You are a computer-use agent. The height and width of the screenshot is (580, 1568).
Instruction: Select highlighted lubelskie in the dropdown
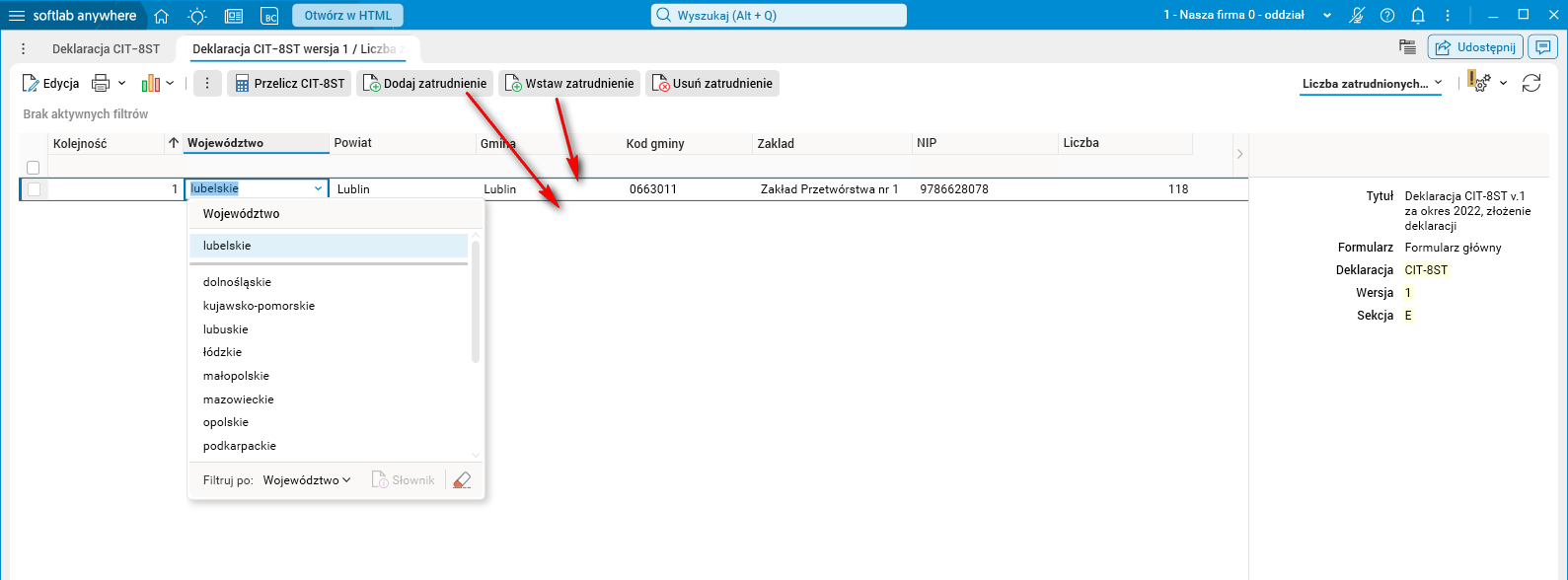point(329,246)
